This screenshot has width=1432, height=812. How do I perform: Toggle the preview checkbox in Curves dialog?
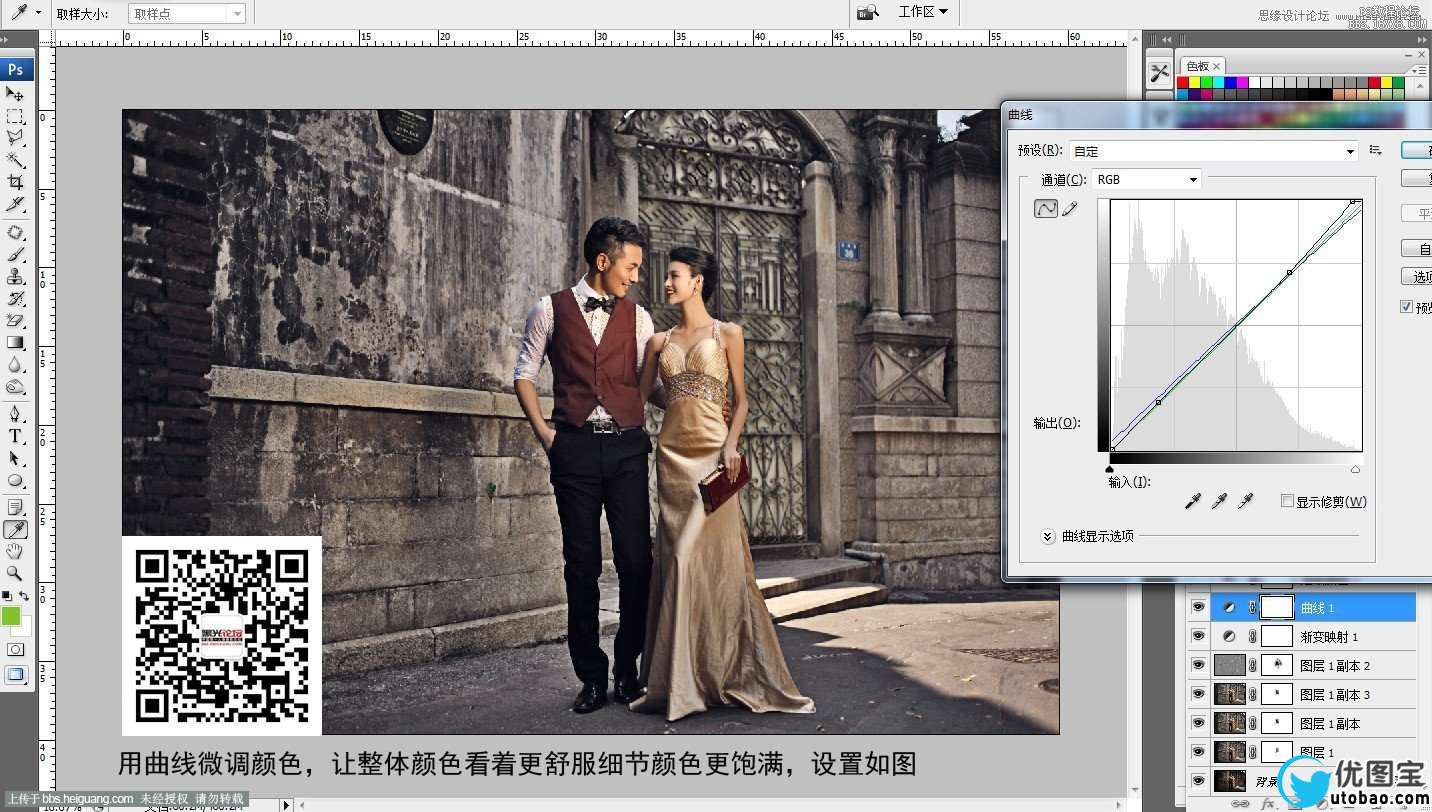(x=1407, y=307)
